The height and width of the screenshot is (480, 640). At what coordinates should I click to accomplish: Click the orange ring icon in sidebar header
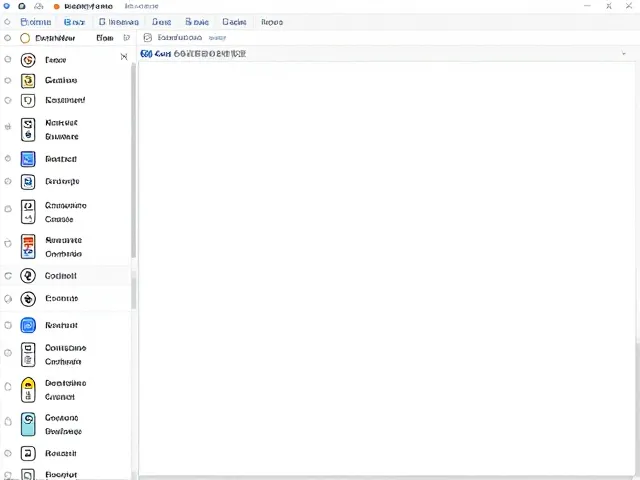25,38
